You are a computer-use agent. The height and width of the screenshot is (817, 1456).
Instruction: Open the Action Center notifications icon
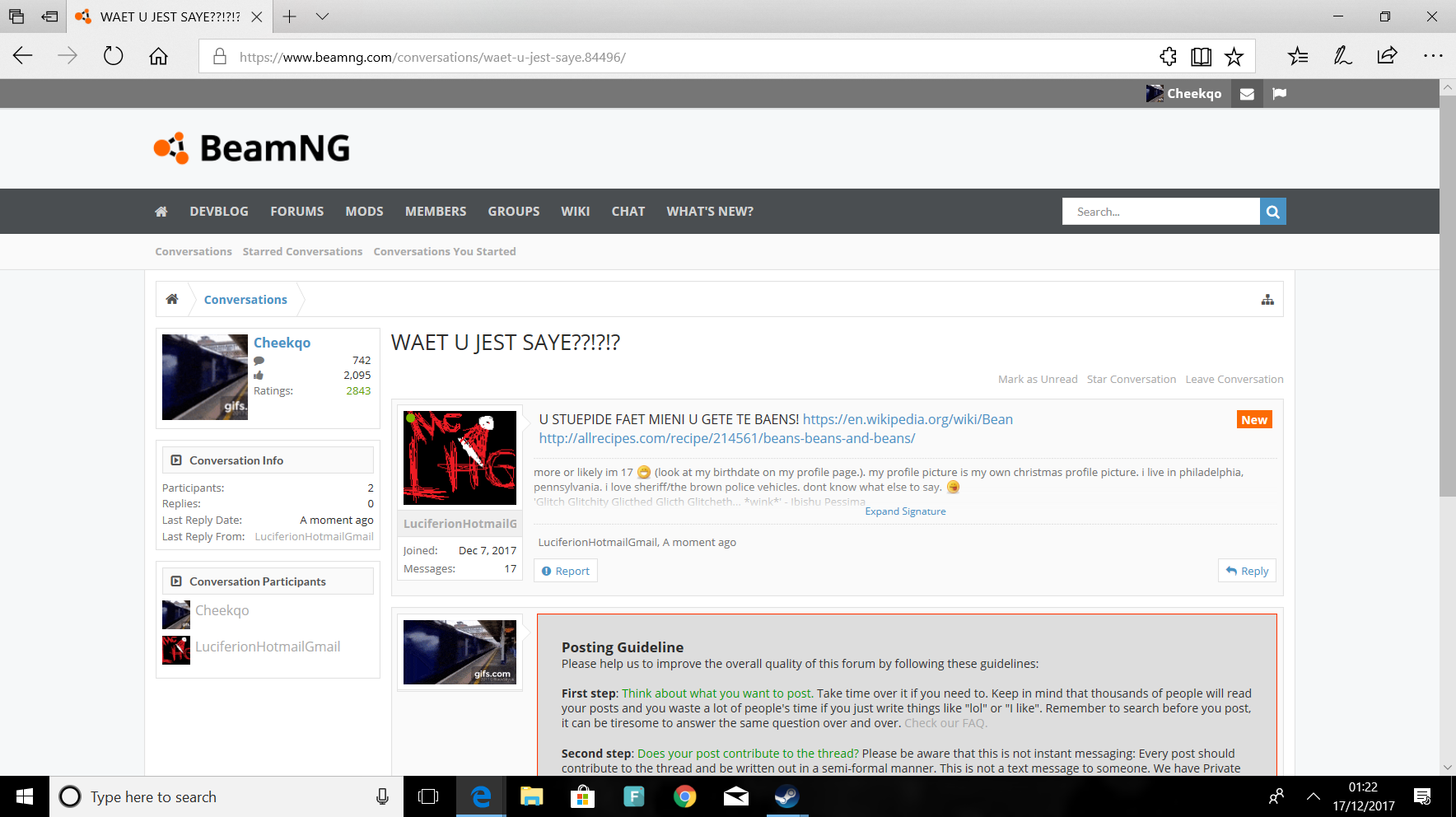pos(1422,796)
